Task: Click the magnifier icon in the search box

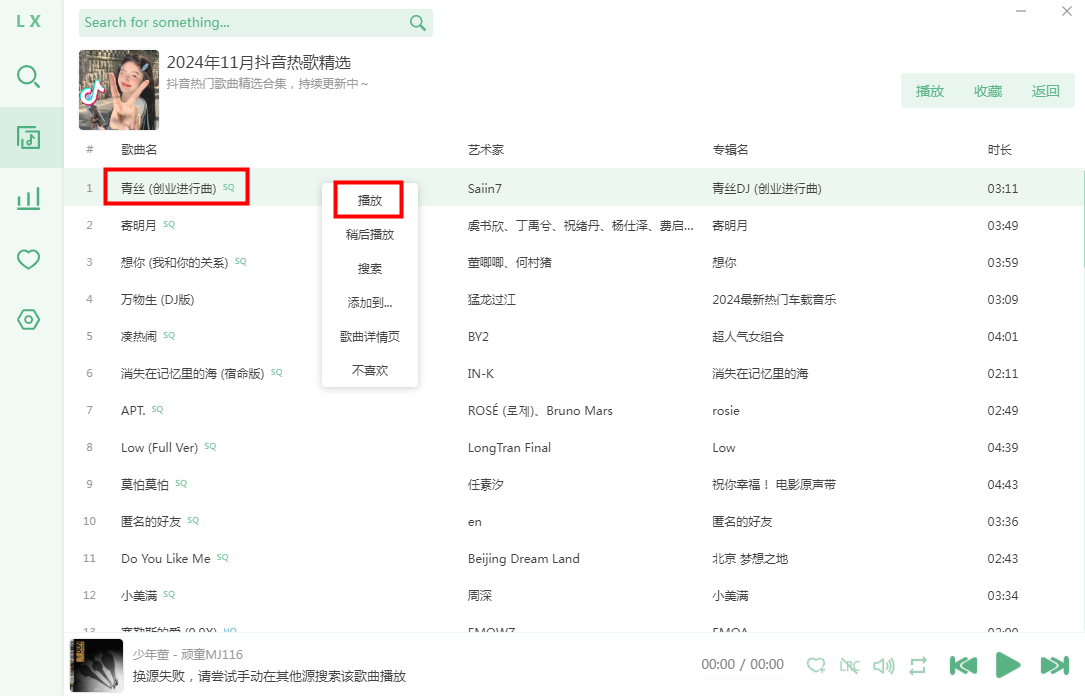Action: [418, 23]
